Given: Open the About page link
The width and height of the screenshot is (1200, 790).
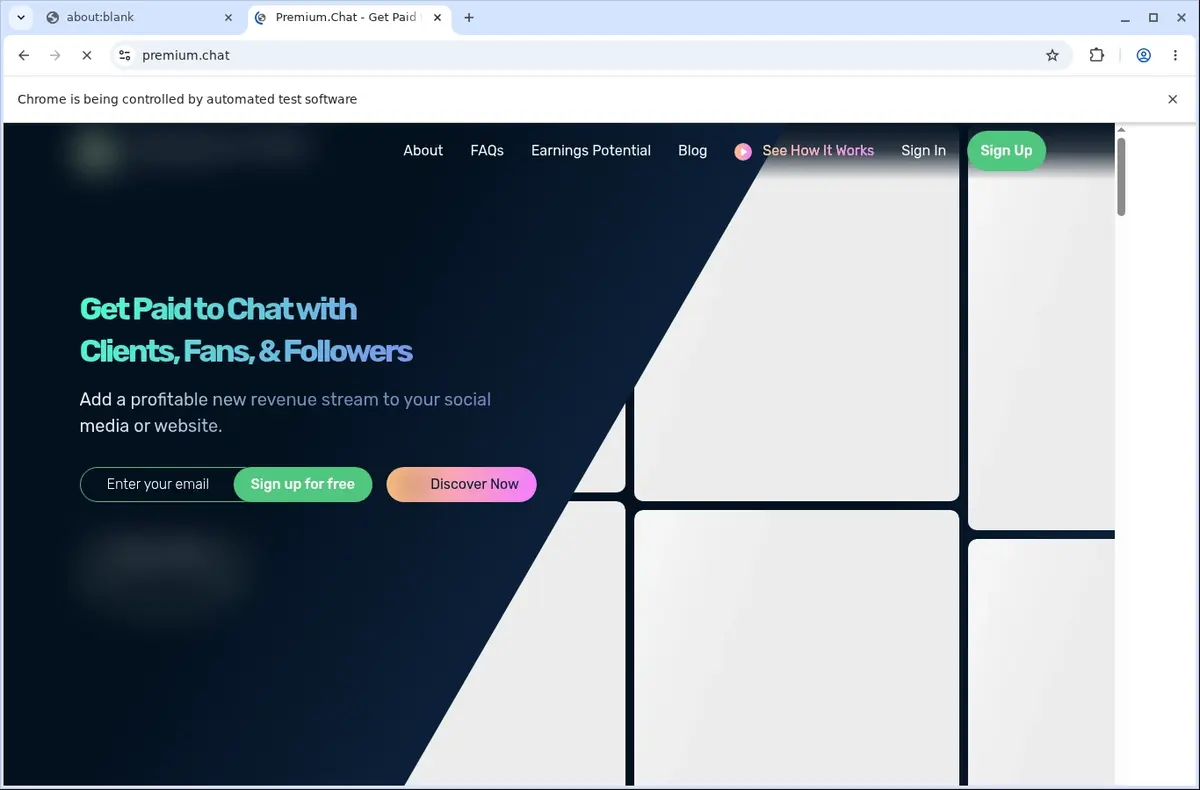Looking at the screenshot, I should coord(423,150).
